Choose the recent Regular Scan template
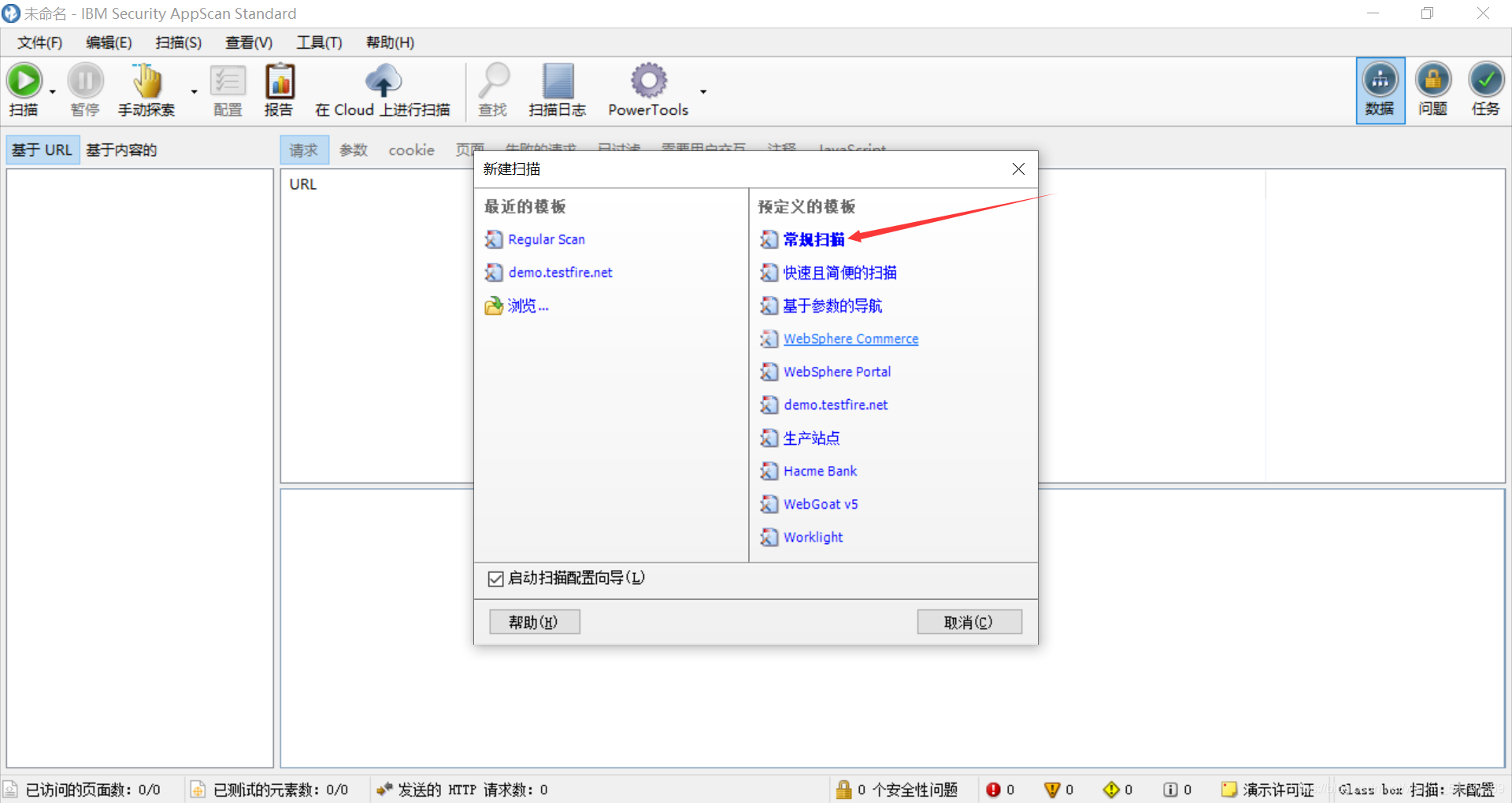The width and height of the screenshot is (1512, 803). pos(547,239)
